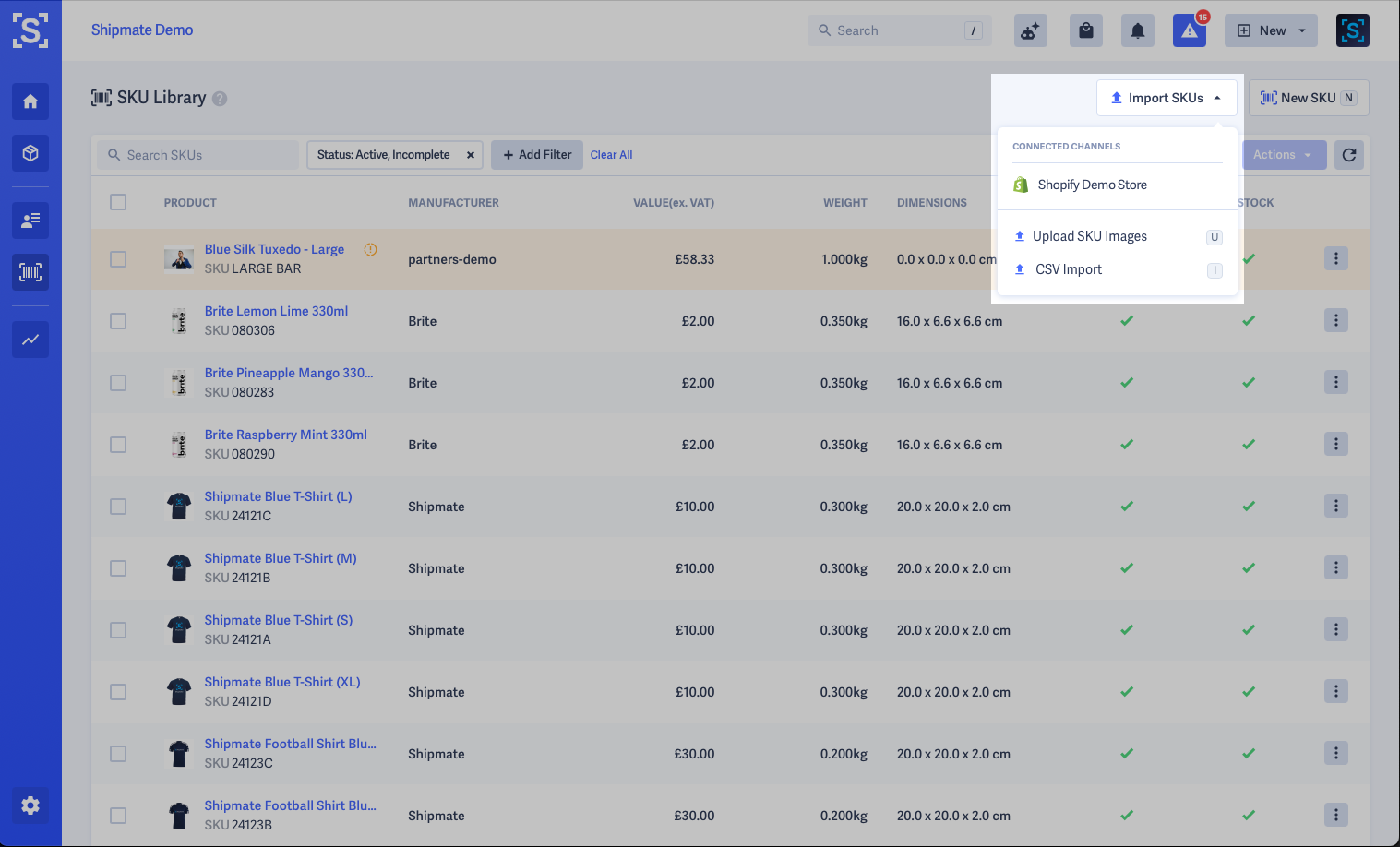Select checkbox for Shipmate Blue T-Shirt (L)
The image size is (1400, 847).
(118, 507)
